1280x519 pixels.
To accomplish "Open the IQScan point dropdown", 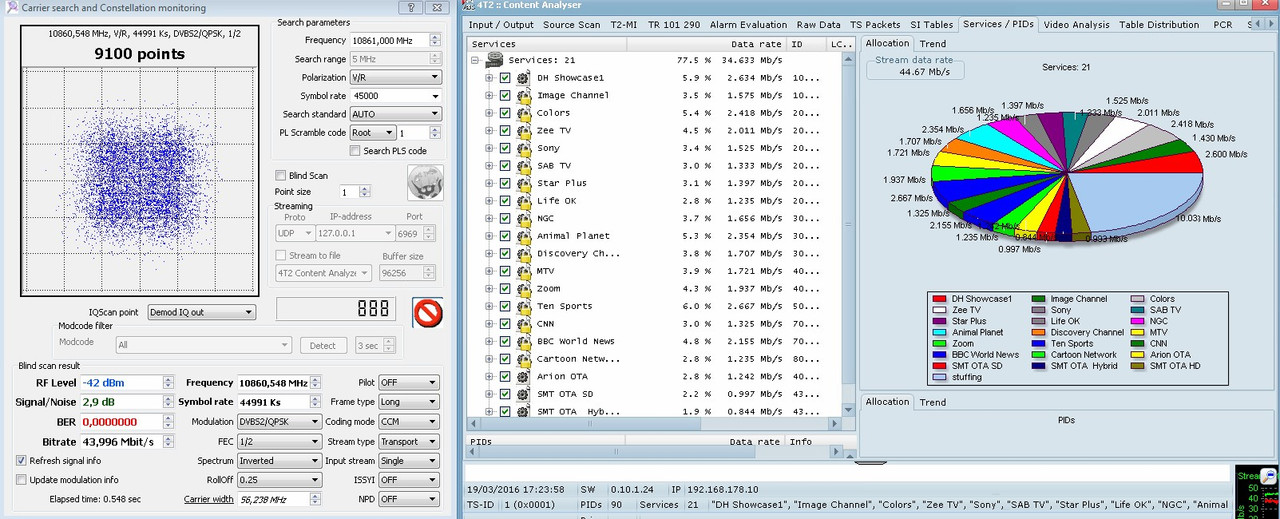I will (200, 313).
